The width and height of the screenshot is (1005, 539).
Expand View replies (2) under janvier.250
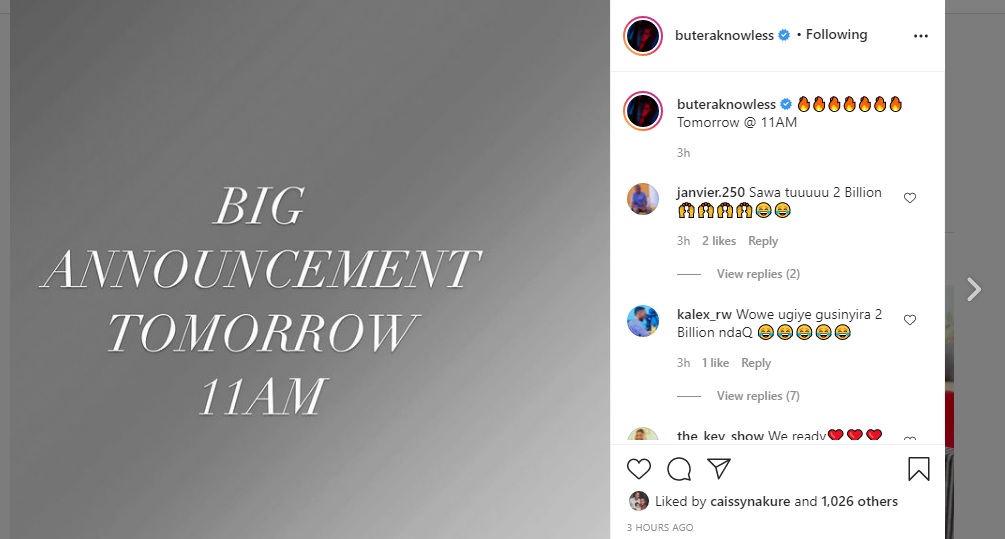click(758, 274)
